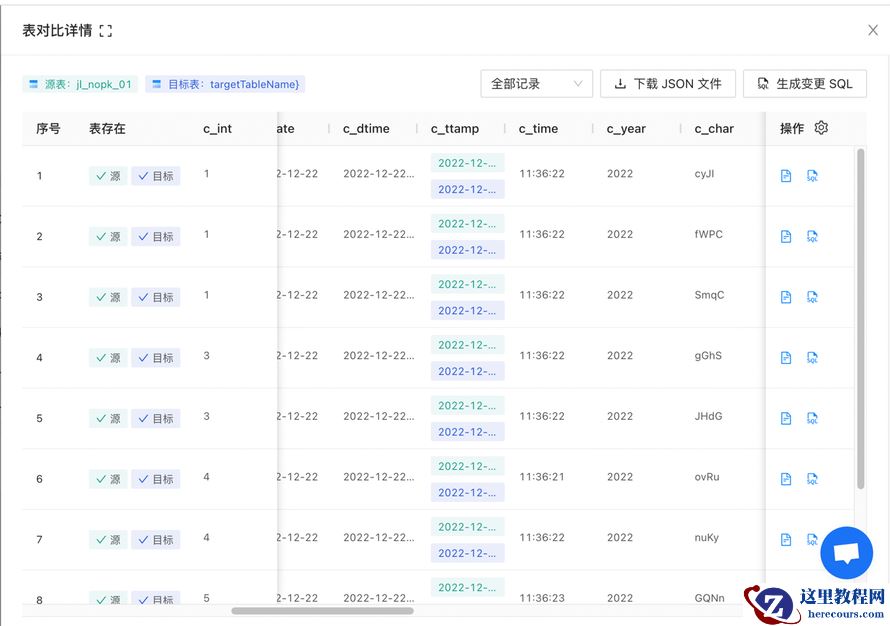The image size is (890, 626).
Task: Open the blue chat support bubble
Action: point(846,553)
